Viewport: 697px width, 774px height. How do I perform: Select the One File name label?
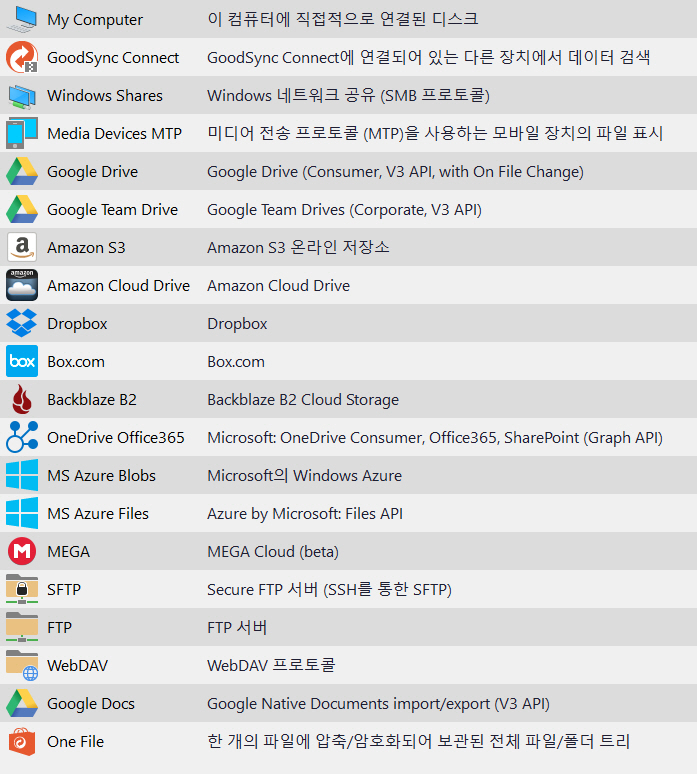click(x=76, y=742)
